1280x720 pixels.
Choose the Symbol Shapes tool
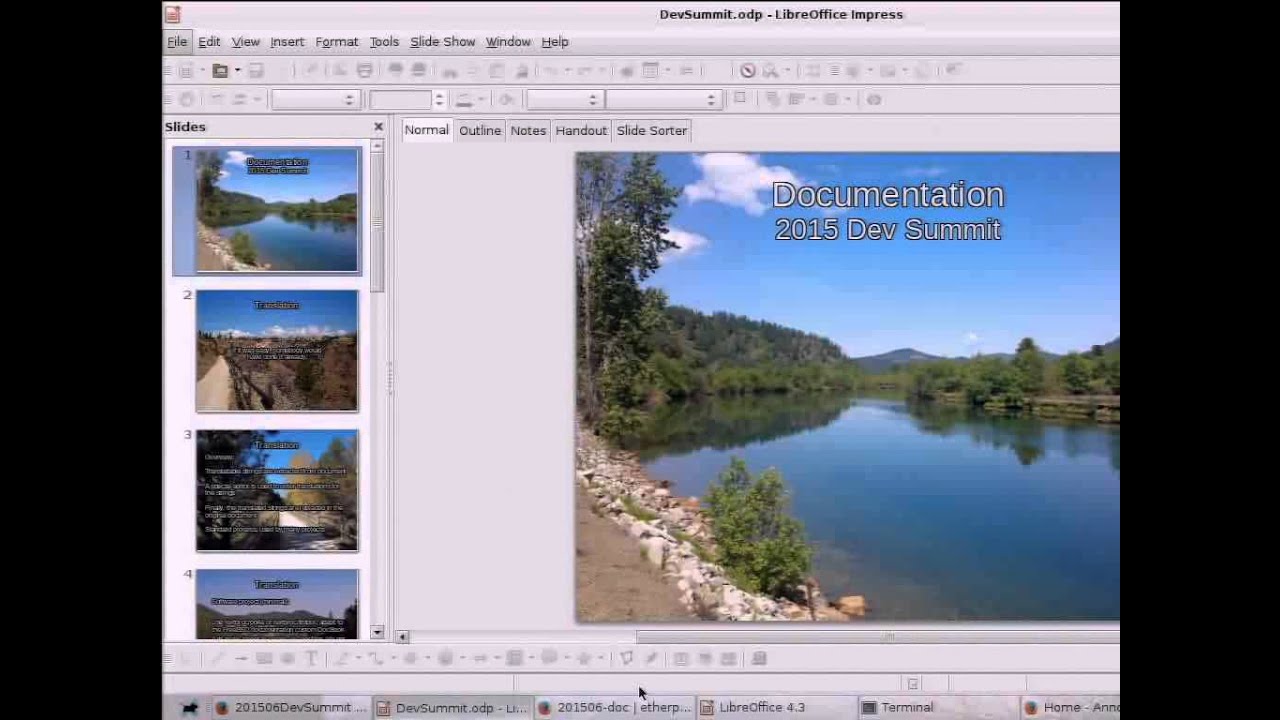pyautogui.click(x=445, y=658)
